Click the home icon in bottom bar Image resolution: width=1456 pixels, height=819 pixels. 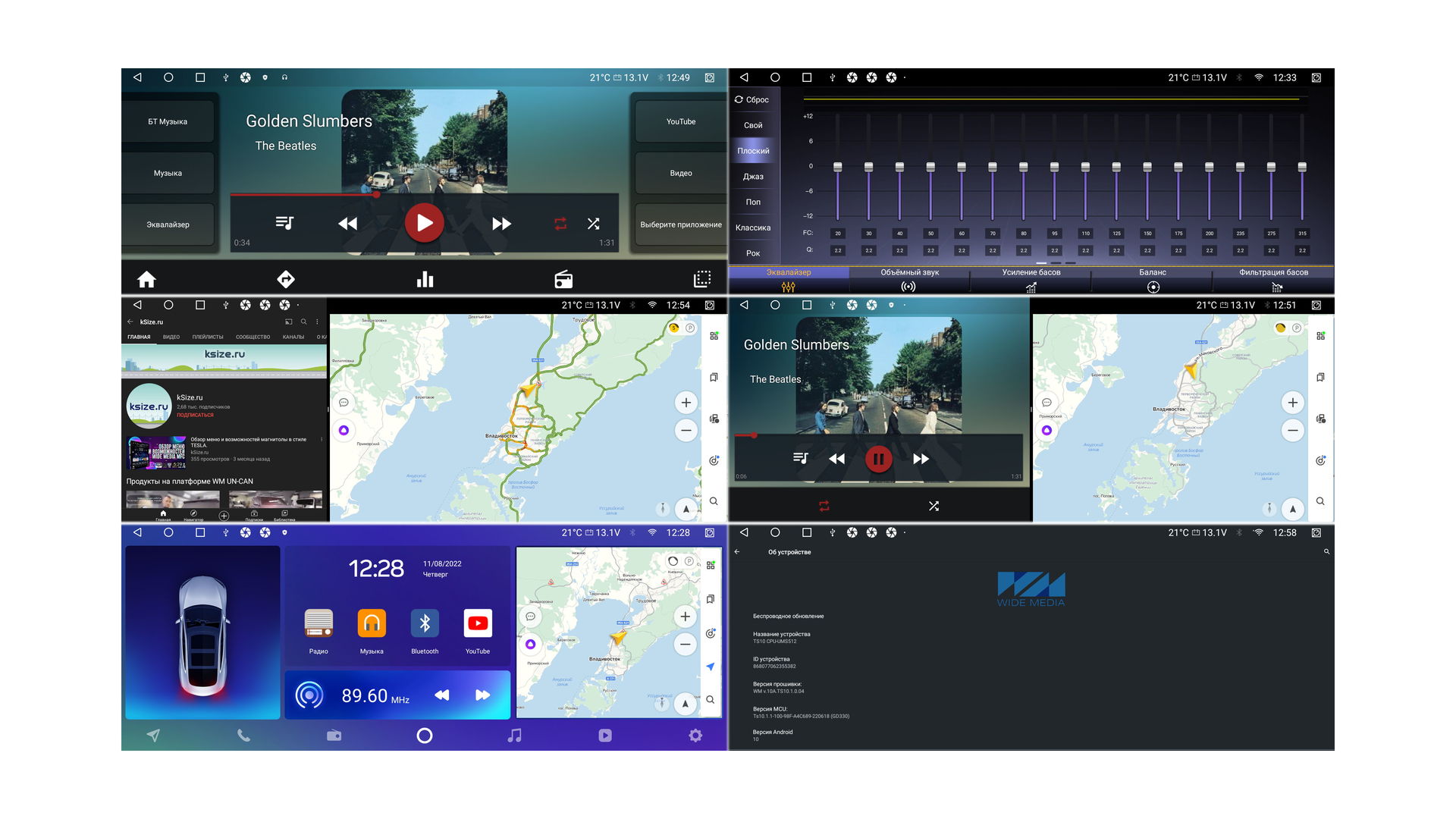pos(146,279)
